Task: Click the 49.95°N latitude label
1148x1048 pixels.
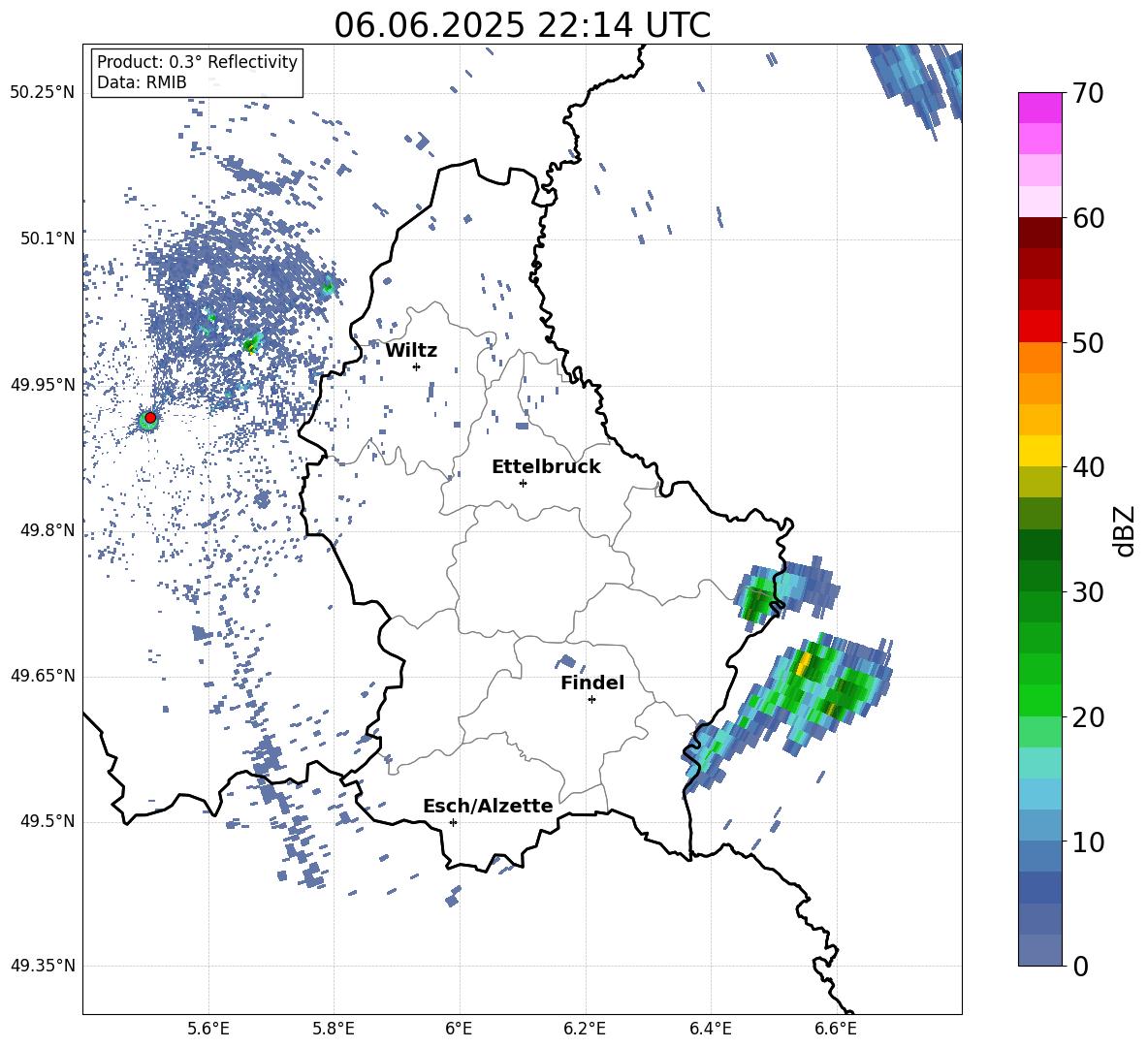Action: point(43,385)
